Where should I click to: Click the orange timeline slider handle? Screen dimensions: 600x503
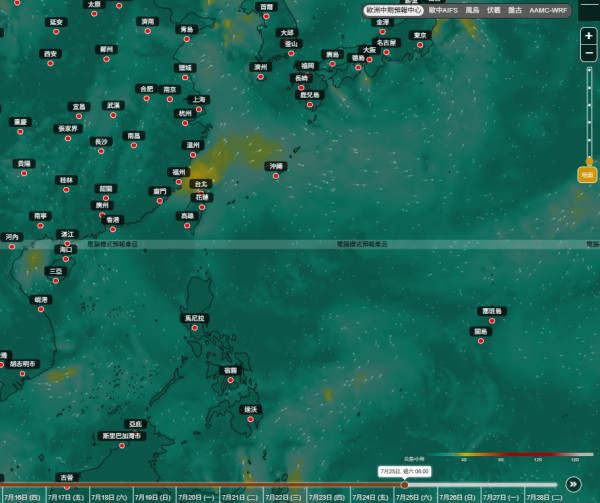404,485
